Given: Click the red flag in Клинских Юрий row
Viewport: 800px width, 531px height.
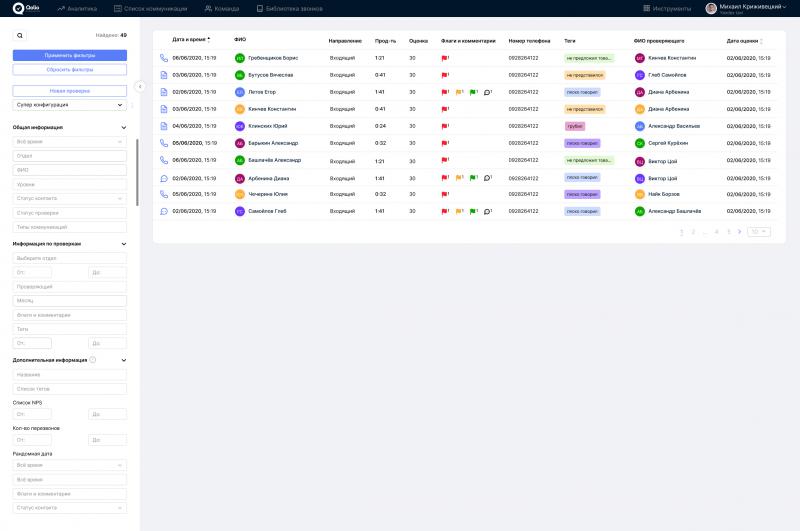Looking at the screenshot, I should click(444, 126).
